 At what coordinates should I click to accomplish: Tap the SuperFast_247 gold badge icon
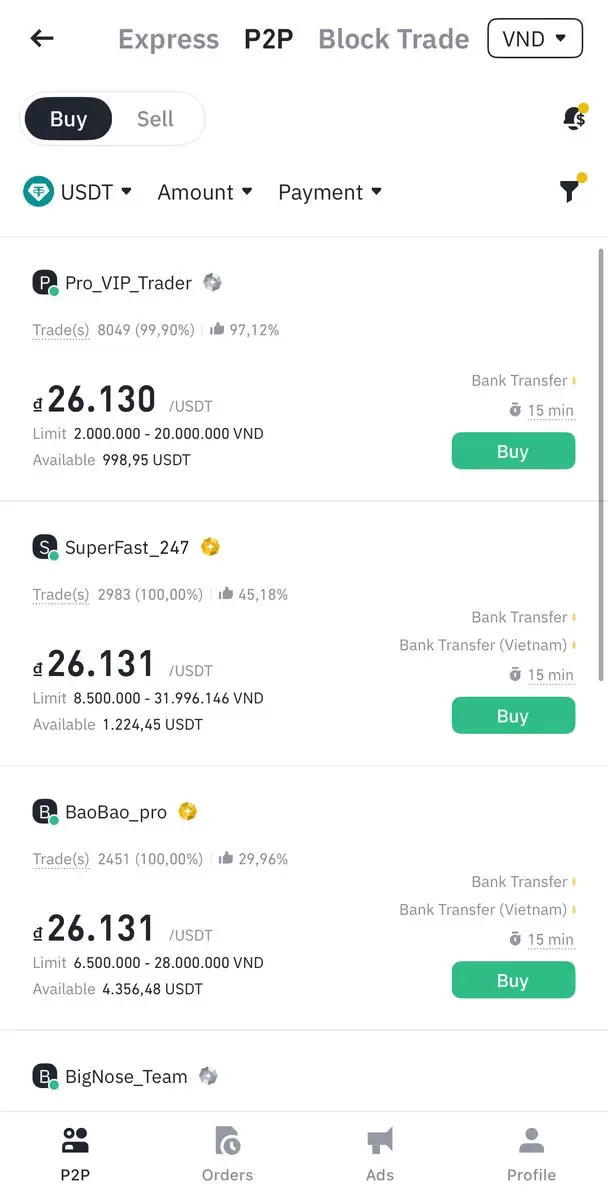[210, 547]
